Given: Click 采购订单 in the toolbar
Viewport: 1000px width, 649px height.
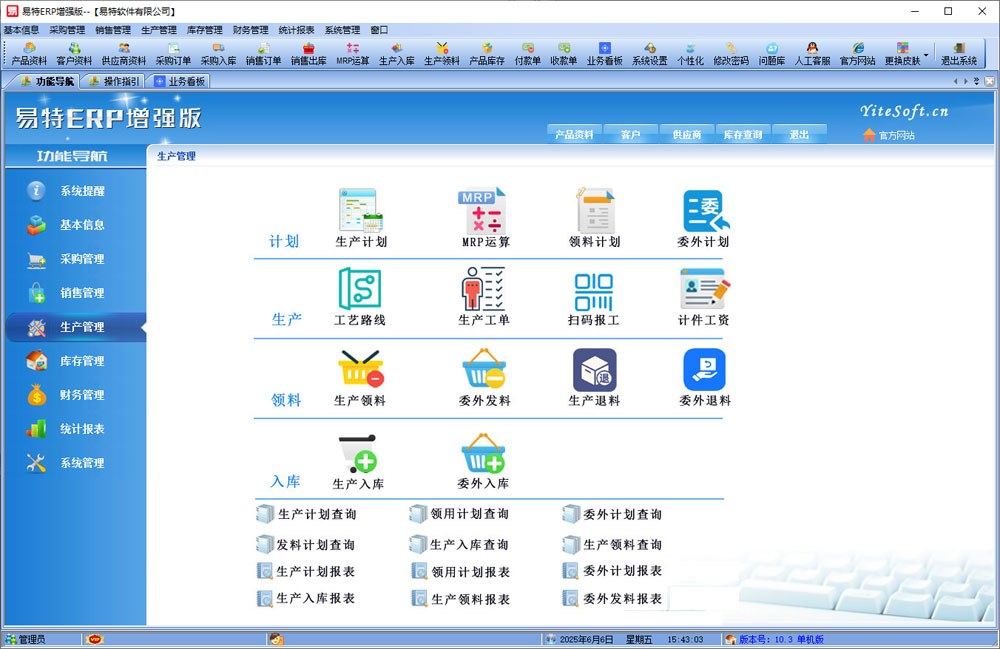Looking at the screenshot, I should [173, 54].
